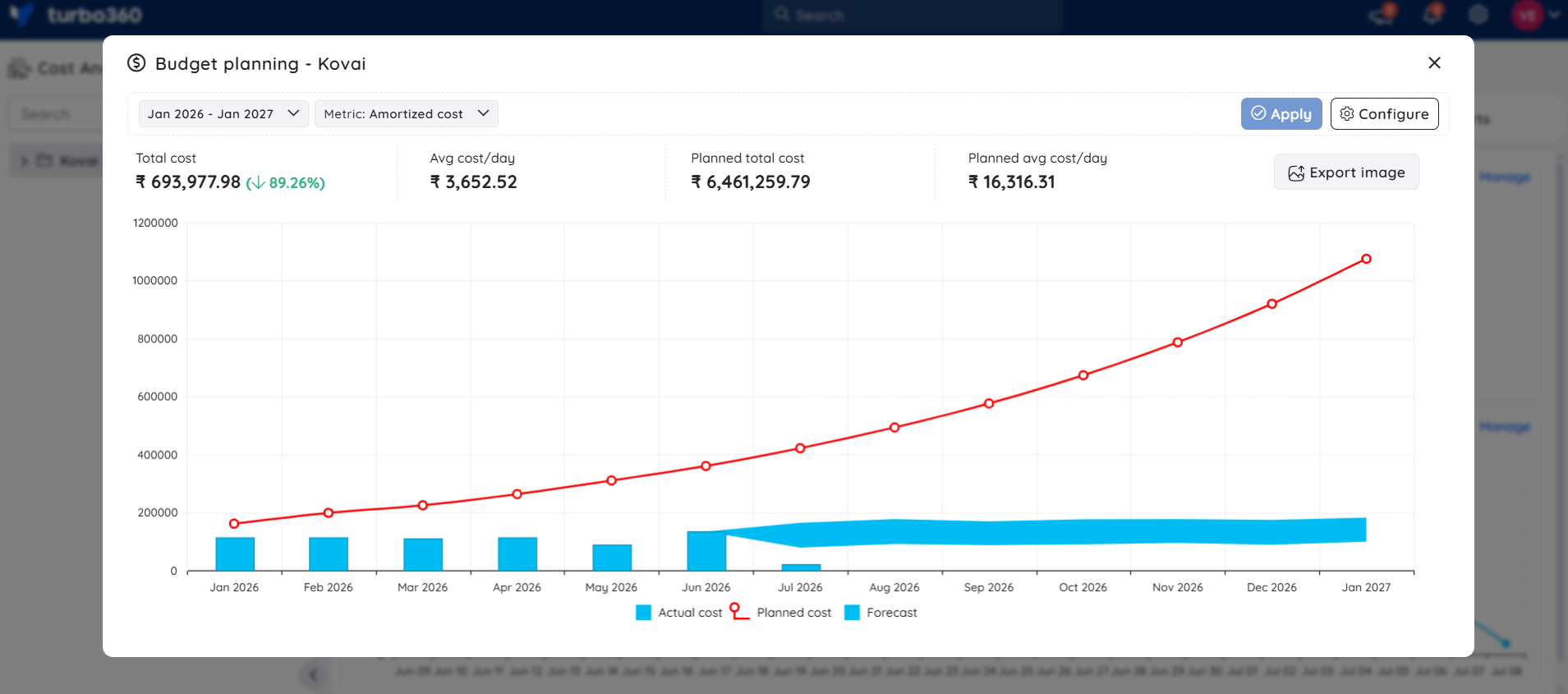Click the Apr 2026 actual cost bar

coord(517,554)
